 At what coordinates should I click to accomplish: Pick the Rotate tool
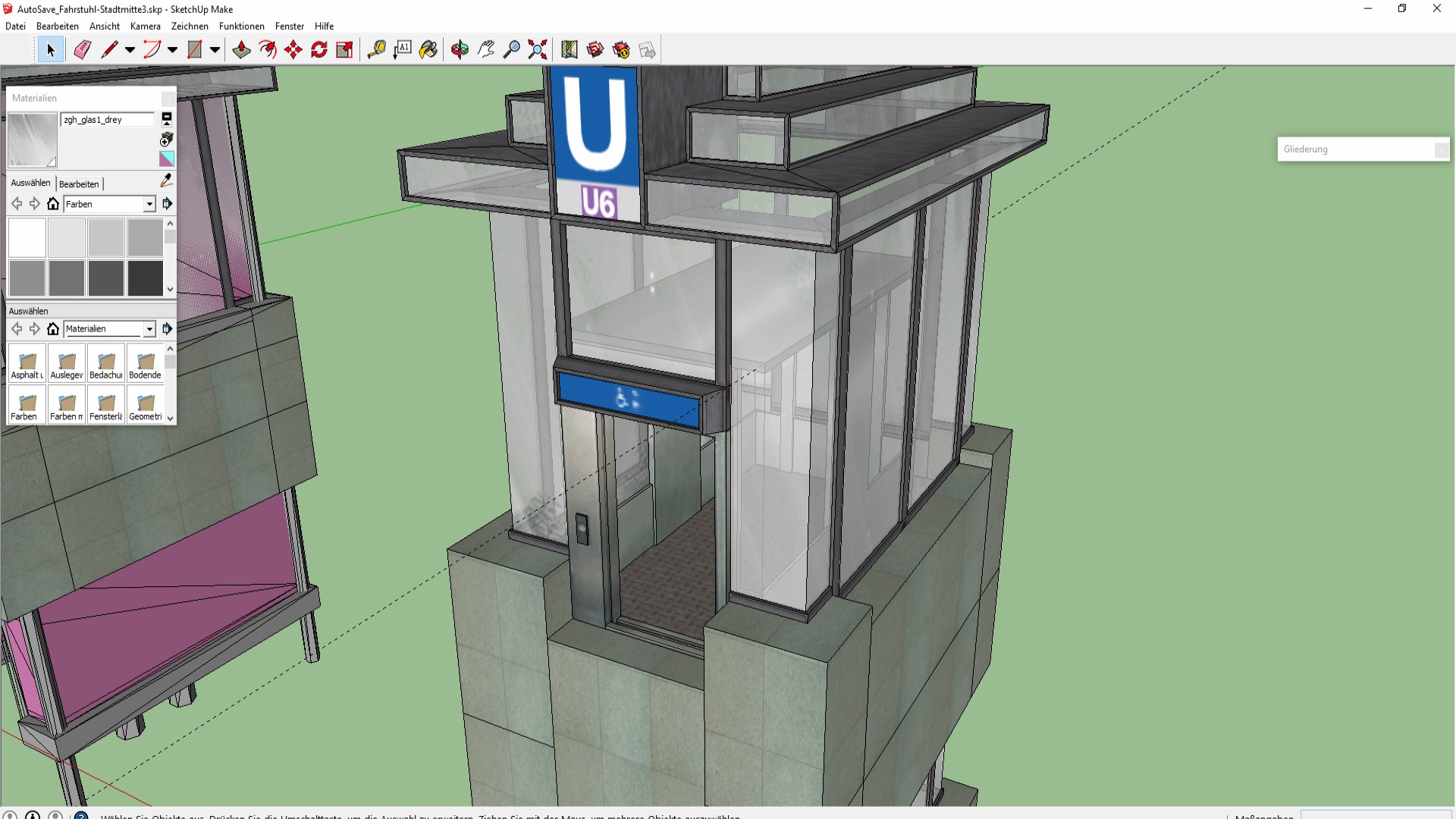pyautogui.click(x=318, y=50)
